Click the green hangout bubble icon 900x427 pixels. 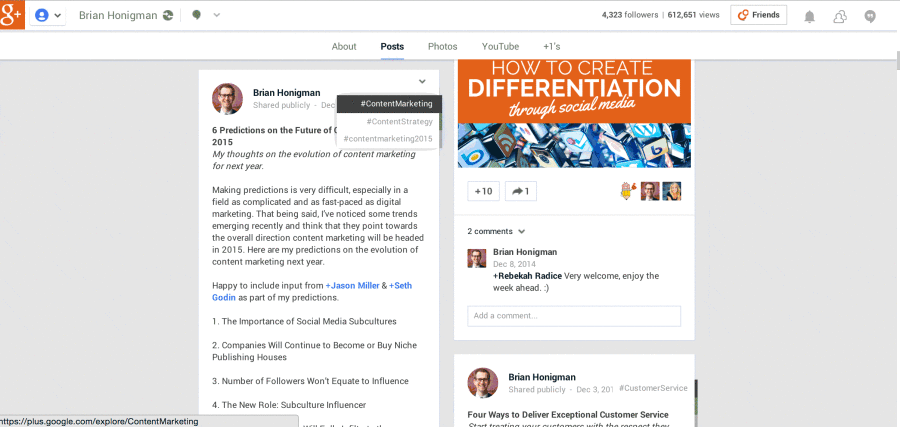pos(196,15)
